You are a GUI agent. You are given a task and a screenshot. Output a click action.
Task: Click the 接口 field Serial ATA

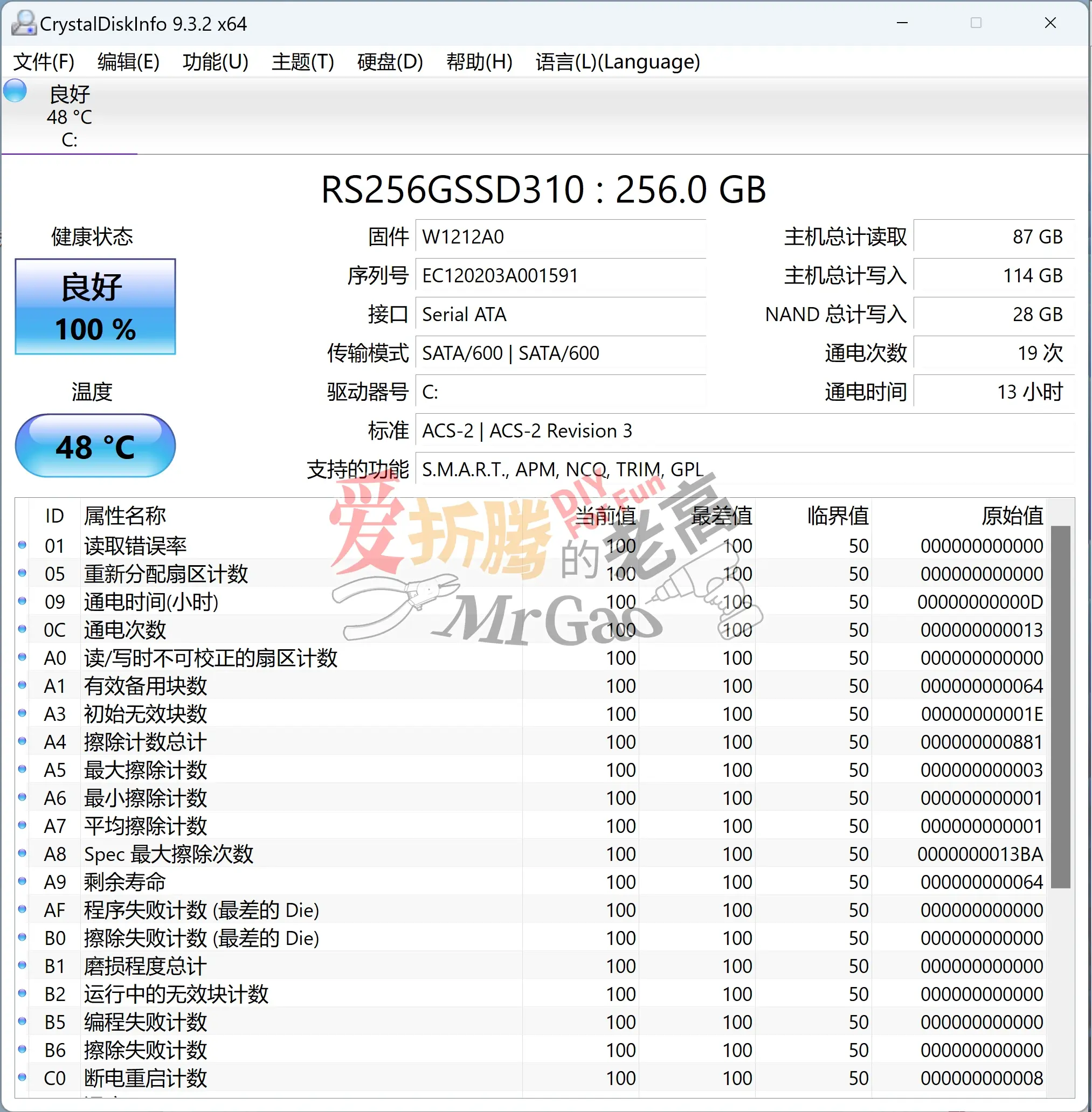(561, 314)
